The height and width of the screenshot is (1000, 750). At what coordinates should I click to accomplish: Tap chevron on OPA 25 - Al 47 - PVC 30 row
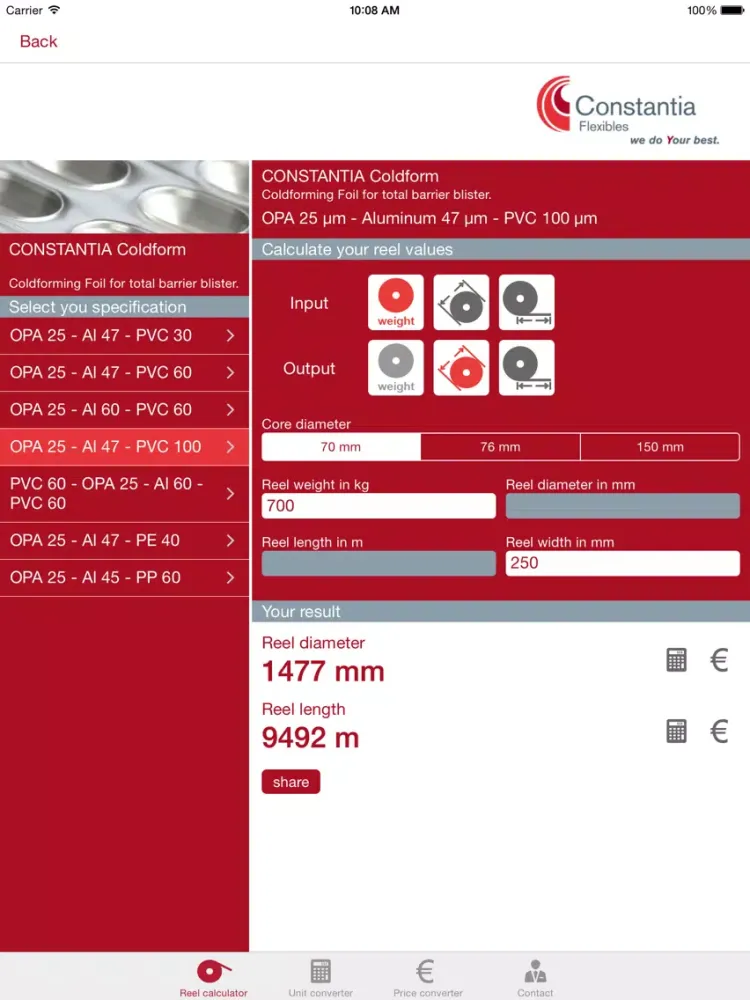(230, 335)
